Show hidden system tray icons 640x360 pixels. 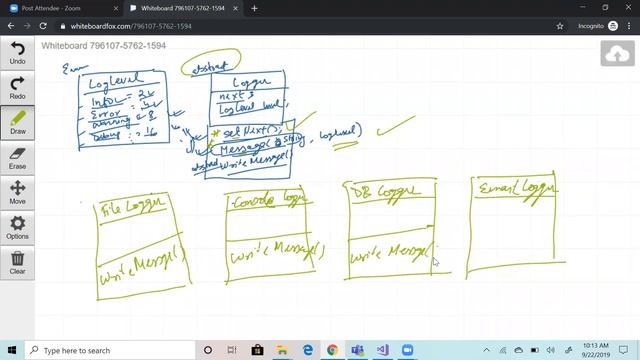(x=487, y=350)
